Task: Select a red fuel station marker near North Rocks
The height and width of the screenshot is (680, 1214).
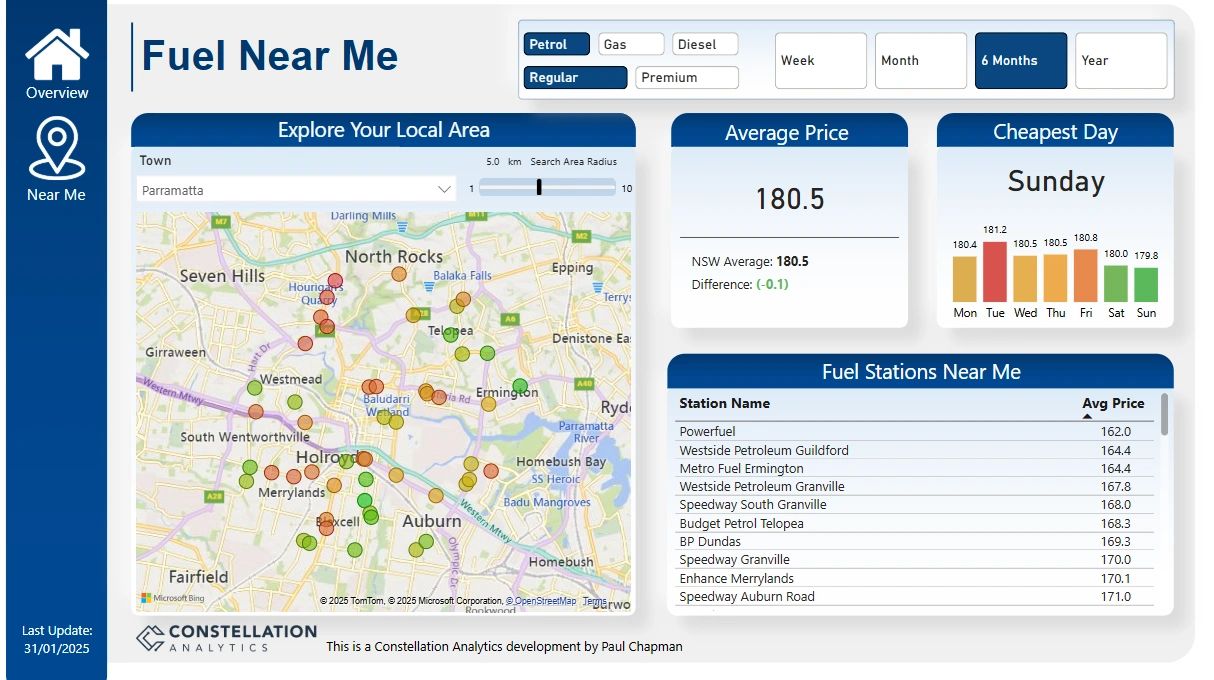Action: [336, 278]
